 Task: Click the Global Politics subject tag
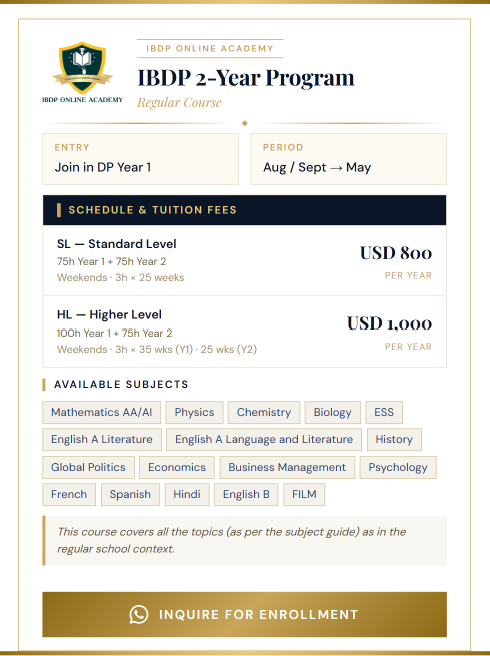88,467
